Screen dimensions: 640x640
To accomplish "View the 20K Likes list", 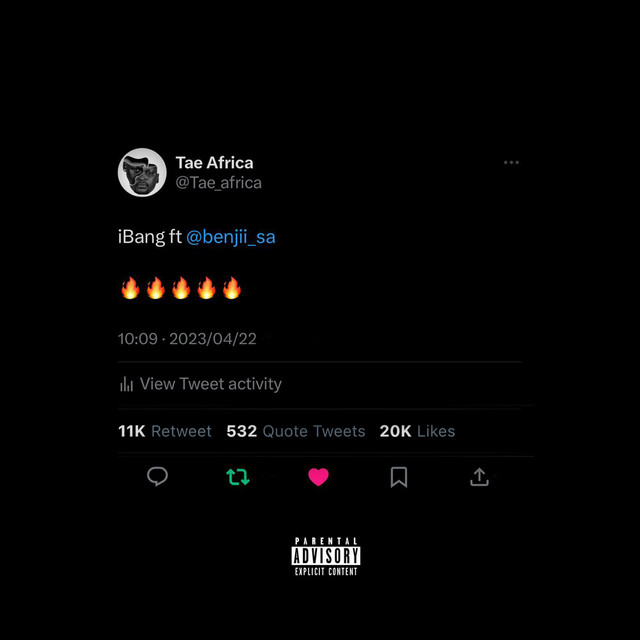I will pyautogui.click(x=417, y=431).
